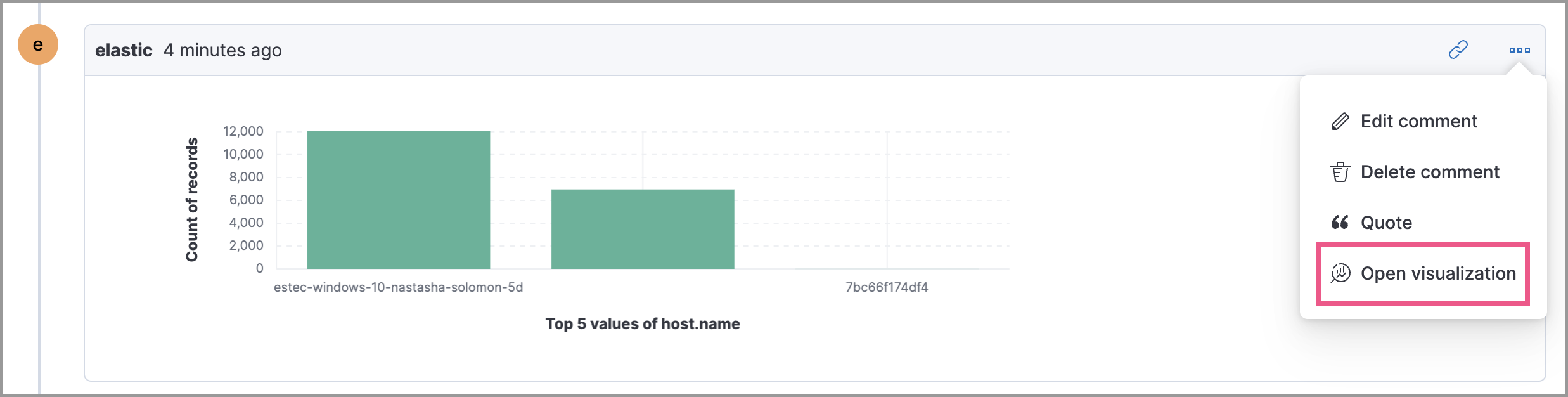Click the elastic username label
This screenshot has height=397, width=1568.
[x=125, y=50]
